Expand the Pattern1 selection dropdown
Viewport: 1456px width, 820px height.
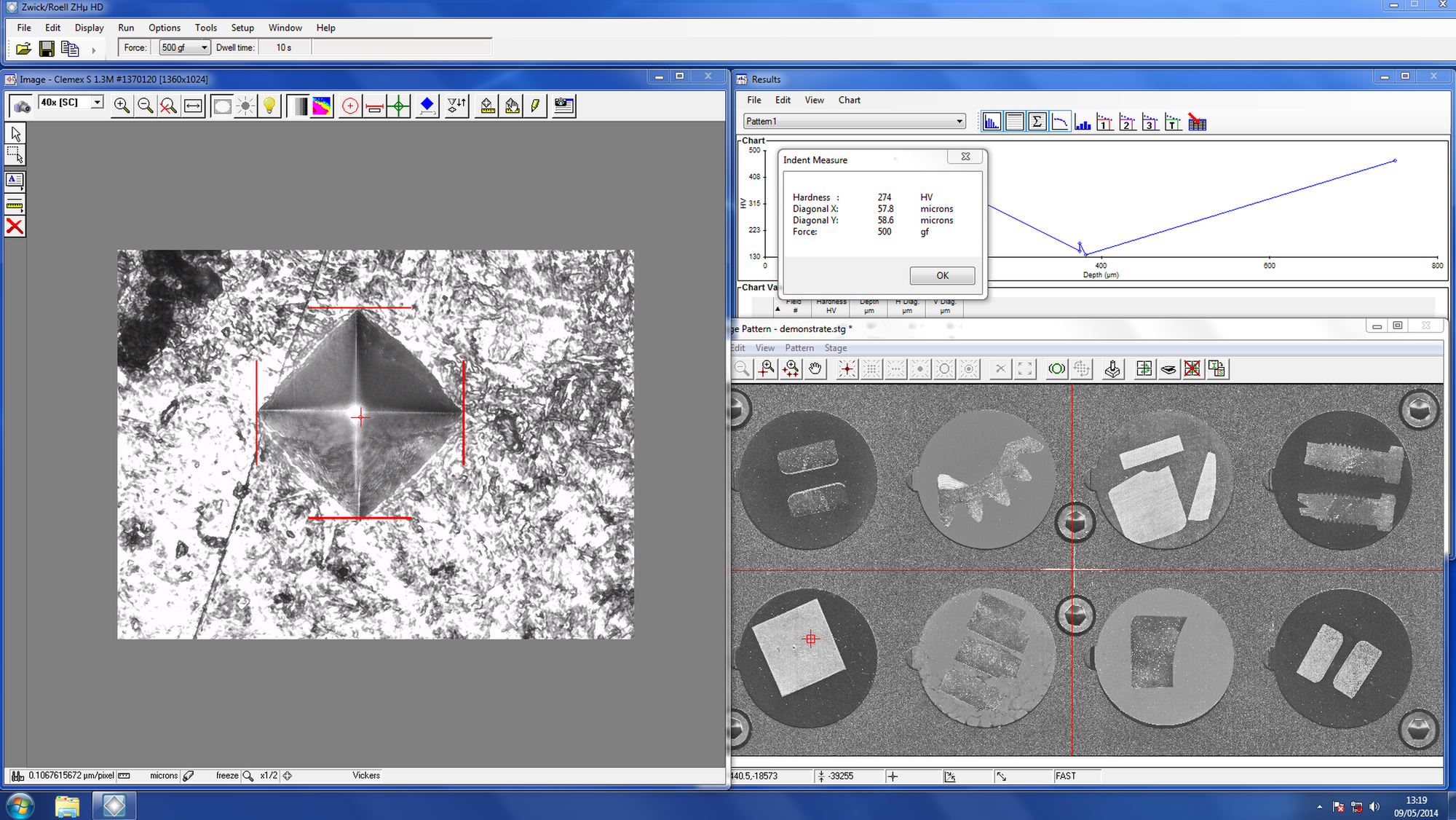click(x=959, y=122)
